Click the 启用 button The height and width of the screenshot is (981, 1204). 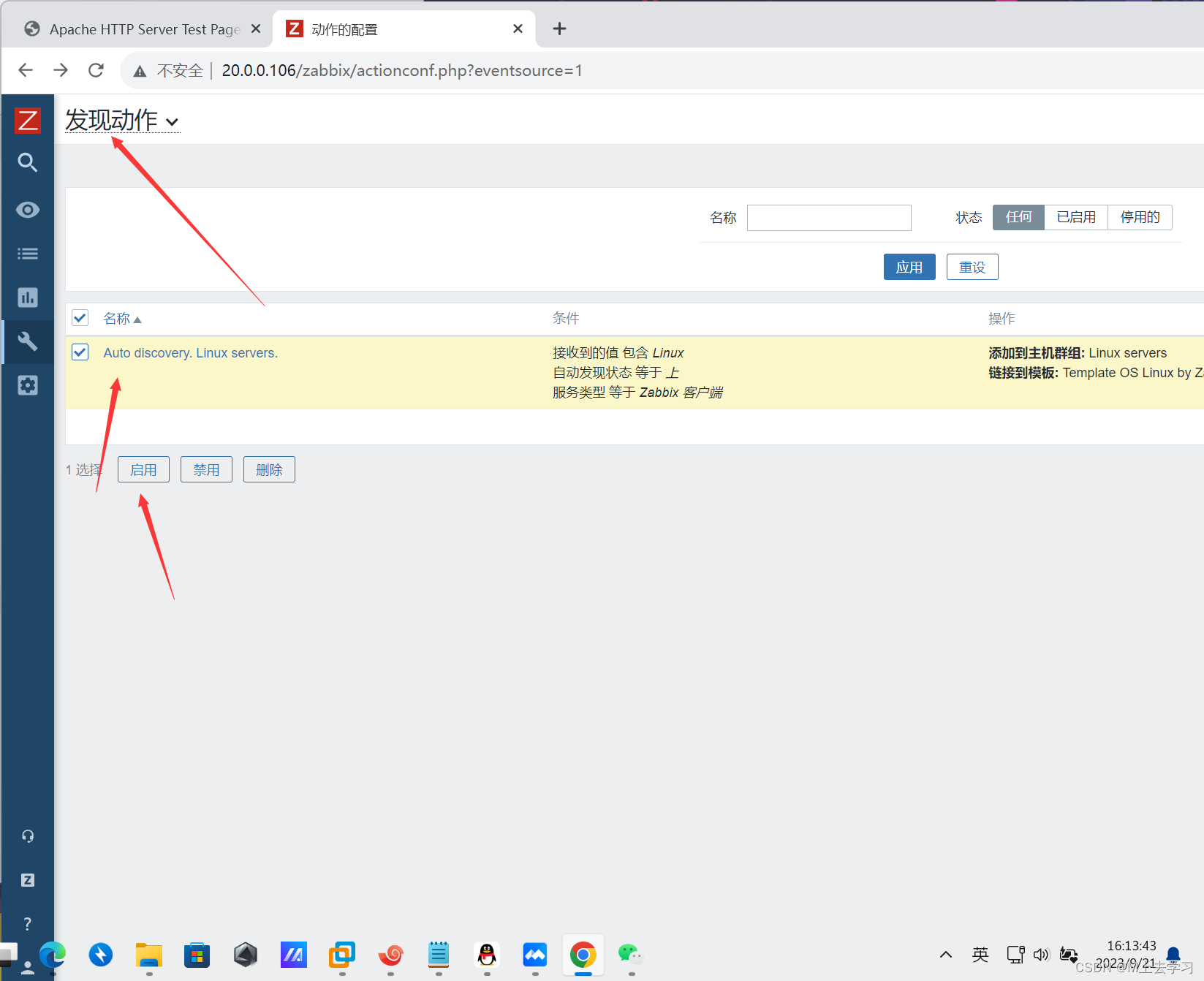point(143,469)
